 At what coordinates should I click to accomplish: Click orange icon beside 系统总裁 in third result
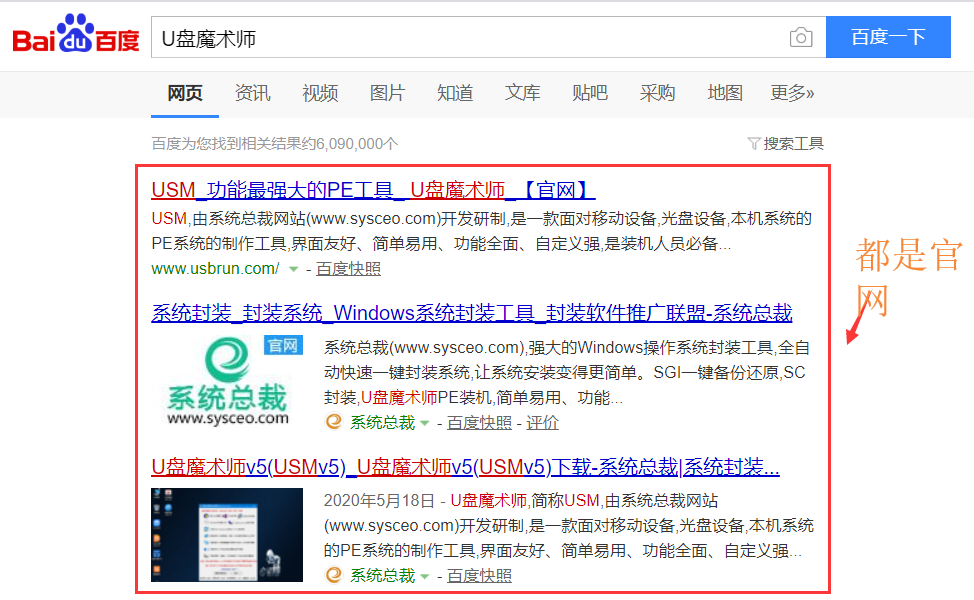click(x=334, y=575)
